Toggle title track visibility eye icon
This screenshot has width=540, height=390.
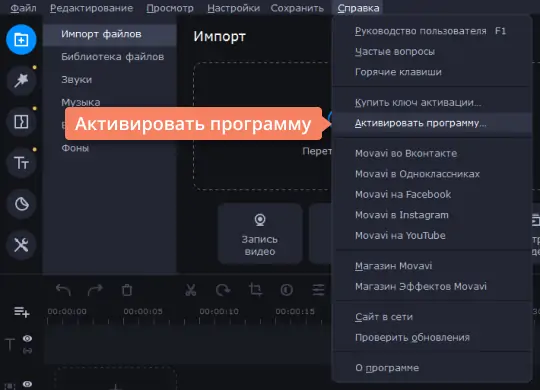point(28,339)
